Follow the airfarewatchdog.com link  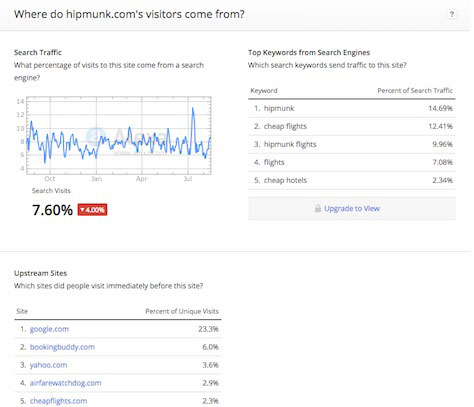(x=66, y=383)
